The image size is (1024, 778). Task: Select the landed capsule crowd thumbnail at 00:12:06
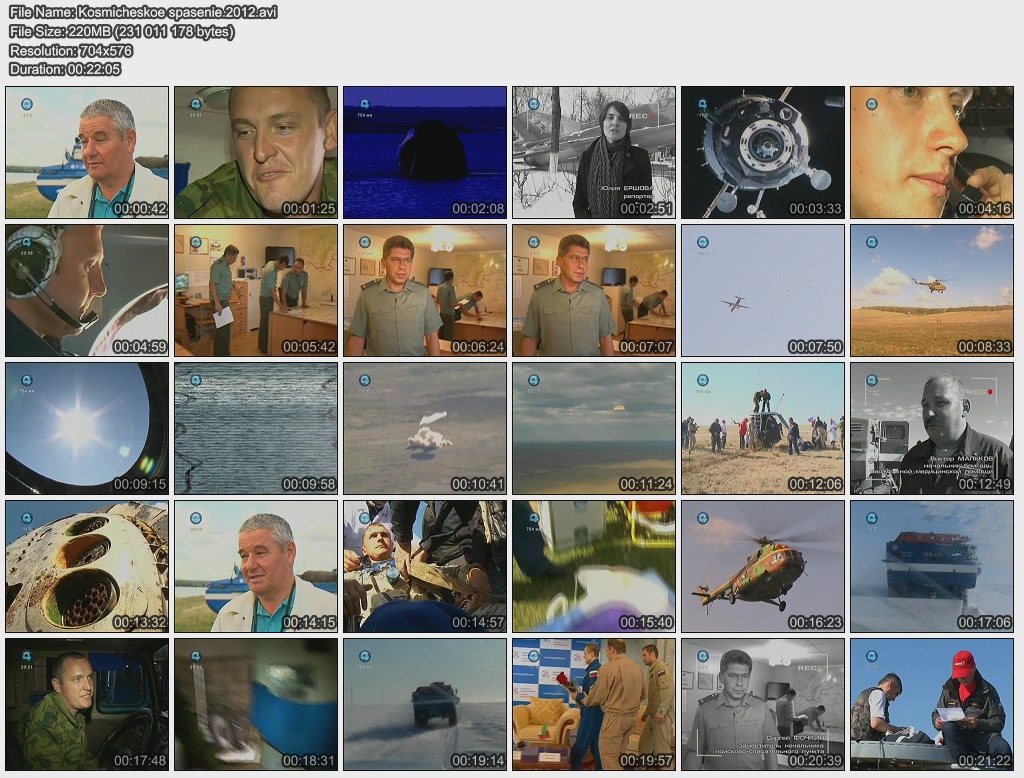click(763, 428)
